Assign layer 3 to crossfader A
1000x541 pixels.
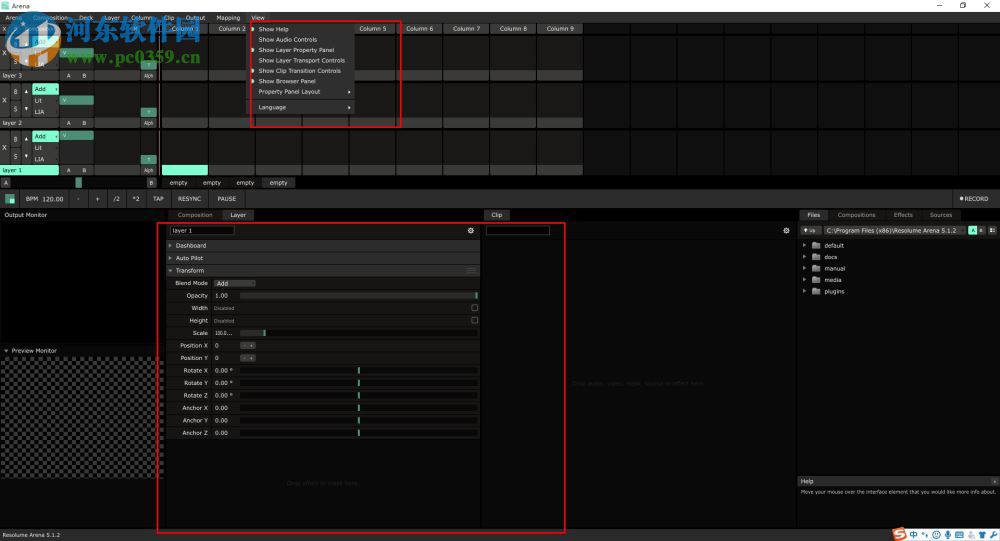pos(69,75)
